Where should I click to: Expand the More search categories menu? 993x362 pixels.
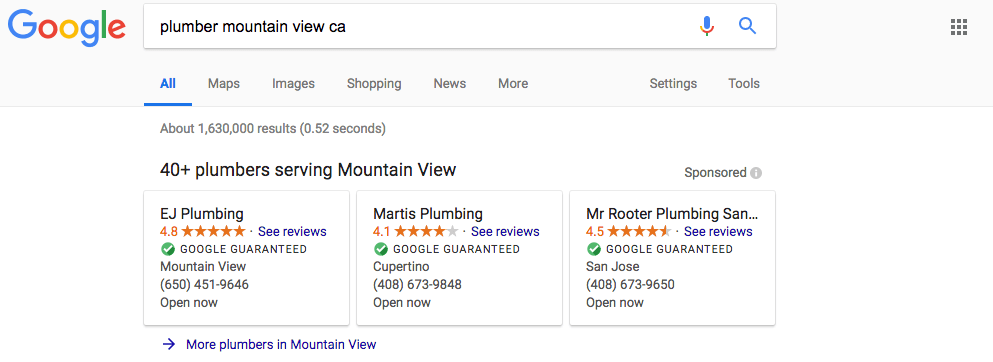point(513,84)
